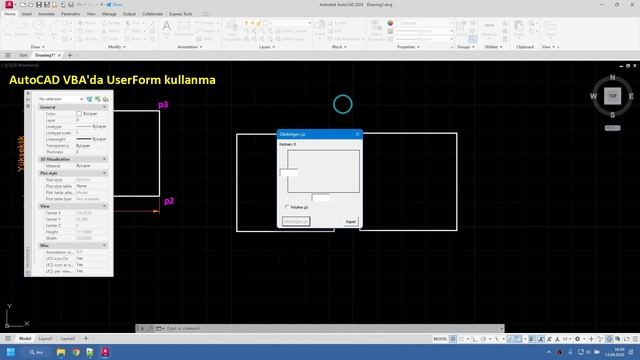
Task: Click the MODEL button in status bar
Action: (x=440, y=339)
